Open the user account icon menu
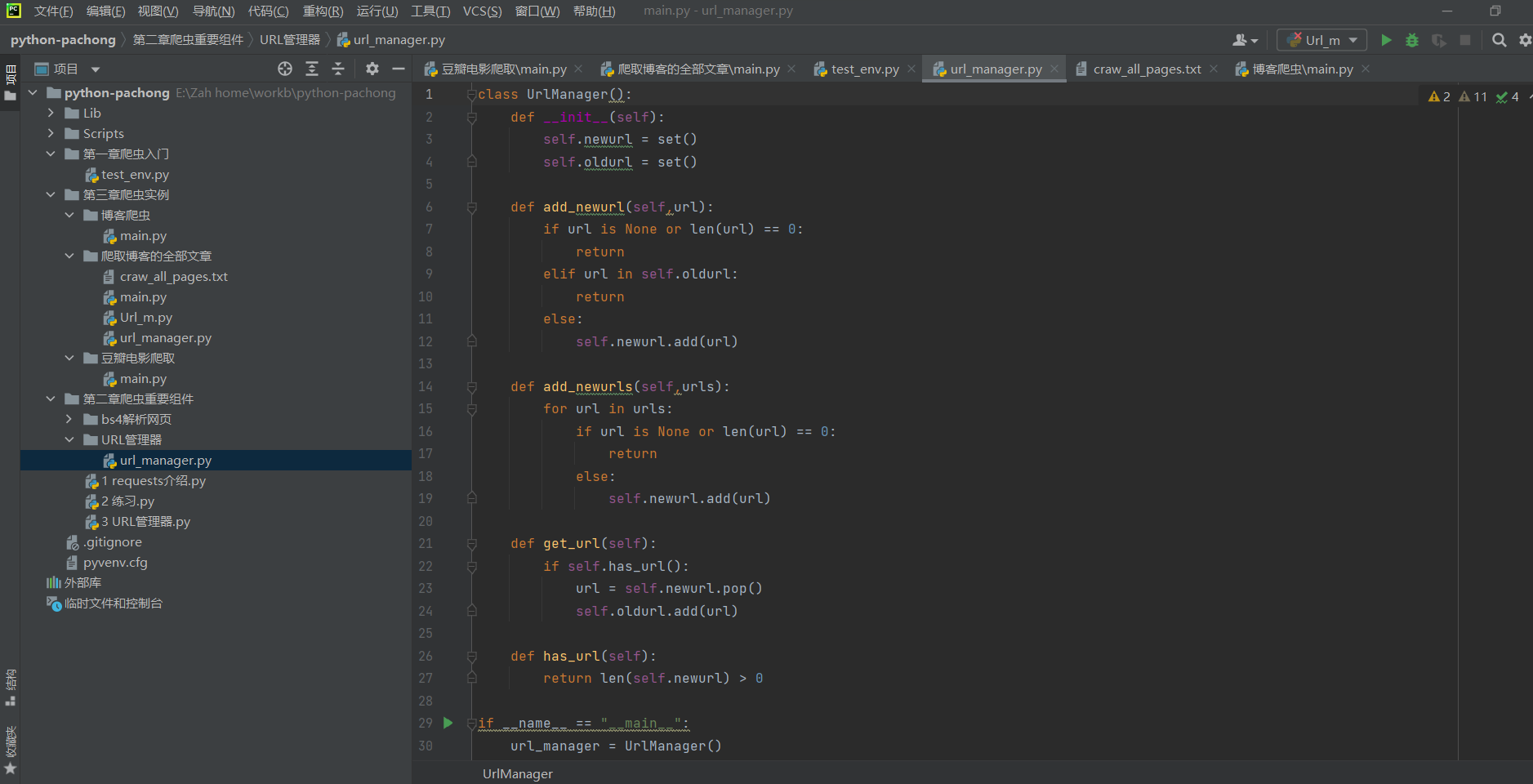 click(x=1245, y=40)
